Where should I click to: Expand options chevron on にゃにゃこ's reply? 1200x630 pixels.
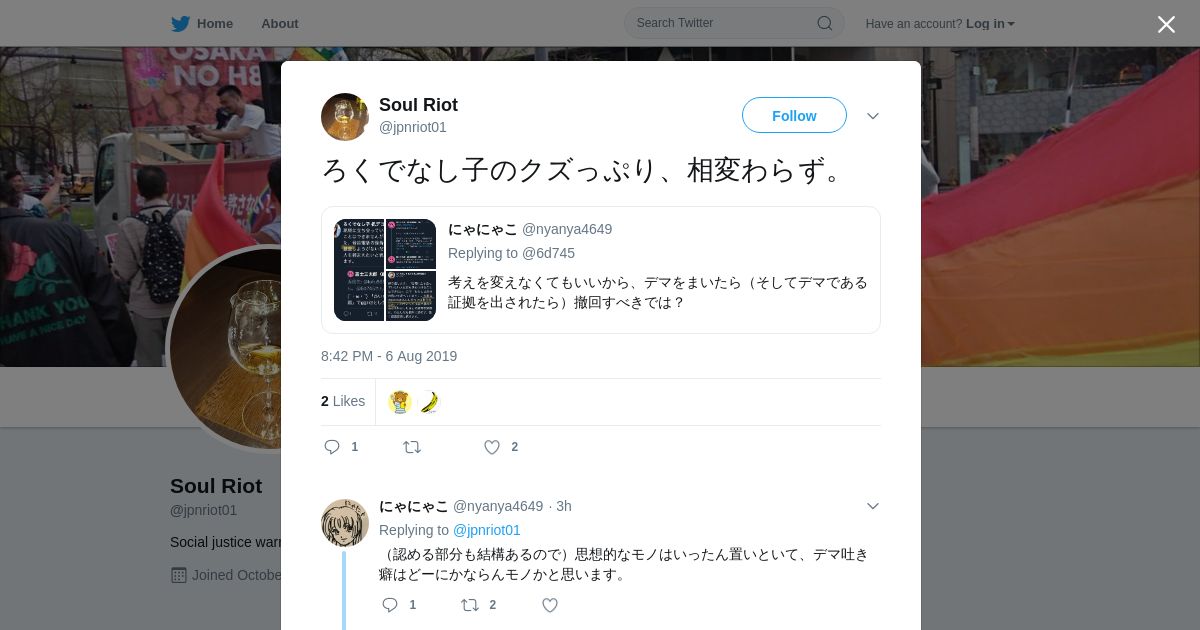point(873,506)
